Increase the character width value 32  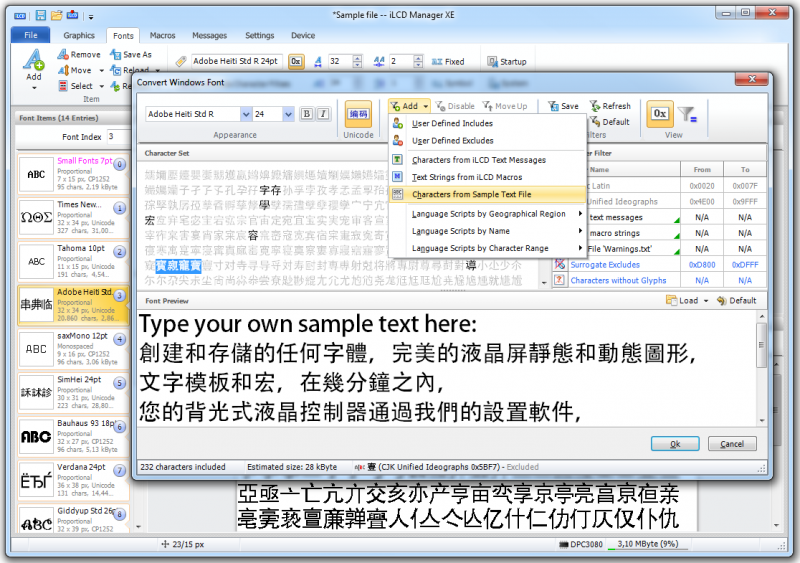point(357,58)
